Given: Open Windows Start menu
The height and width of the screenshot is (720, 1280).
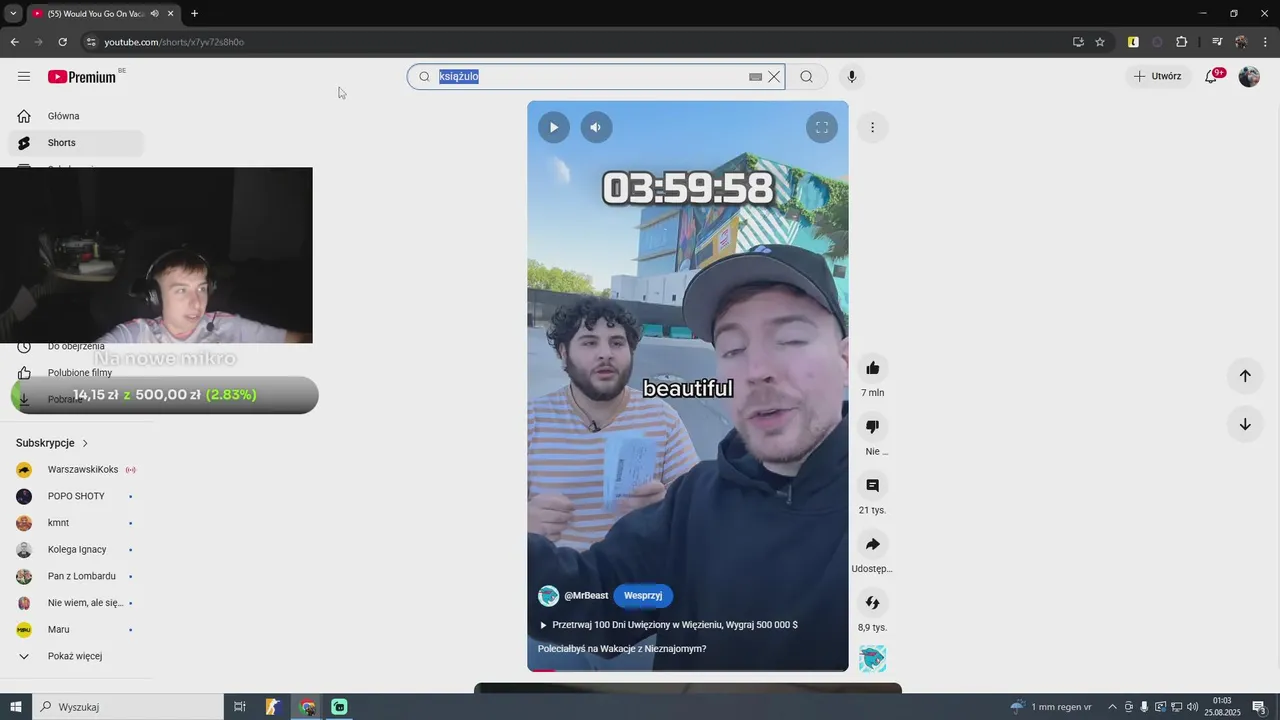Looking at the screenshot, I should pyautogui.click(x=16, y=707).
